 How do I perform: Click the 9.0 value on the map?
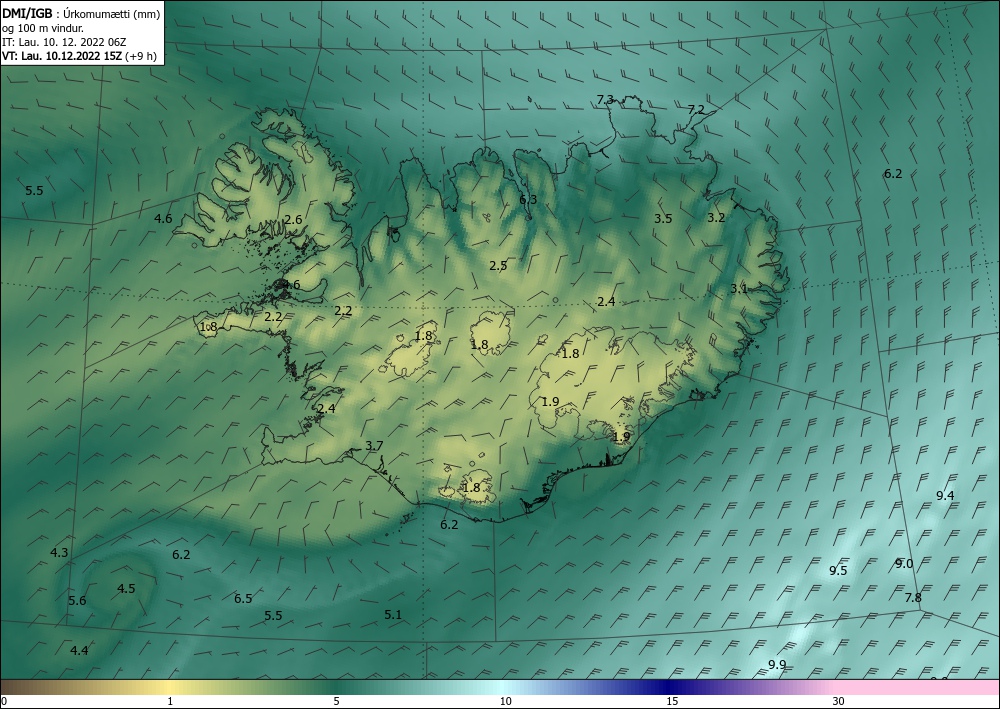904,564
